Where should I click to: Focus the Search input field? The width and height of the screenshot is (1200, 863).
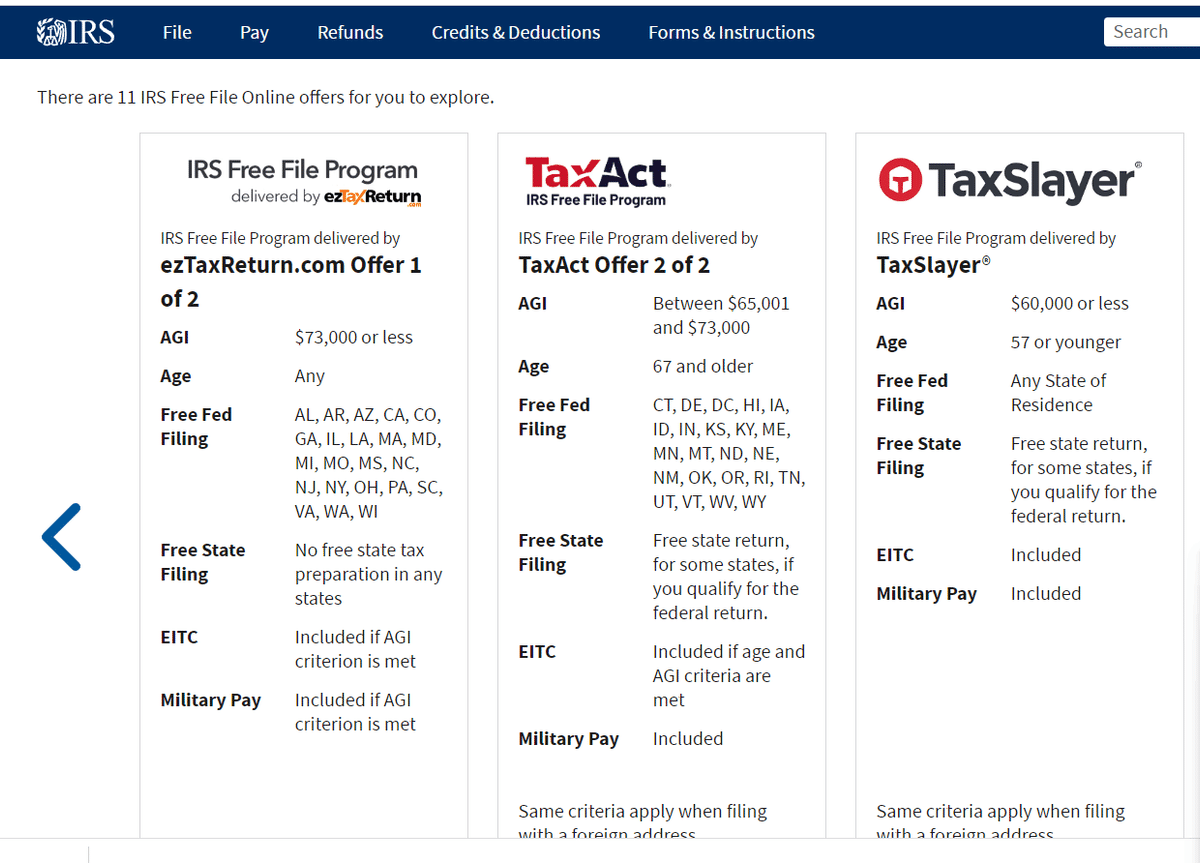click(x=1152, y=32)
